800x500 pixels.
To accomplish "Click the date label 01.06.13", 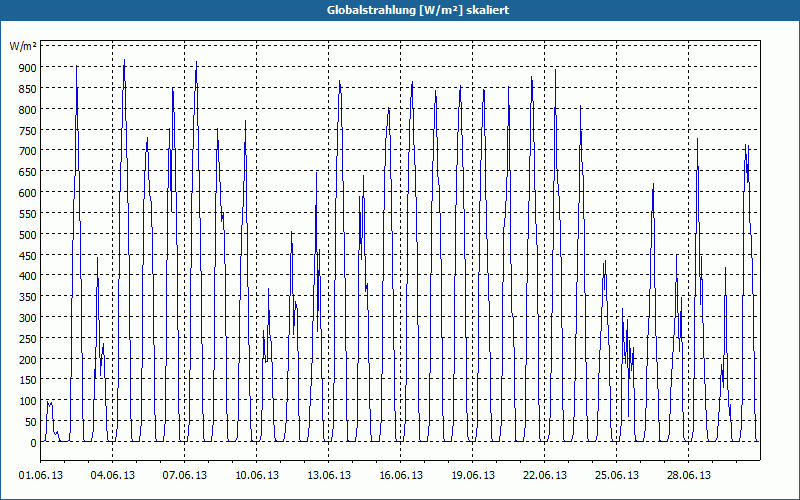I will (41, 476).
